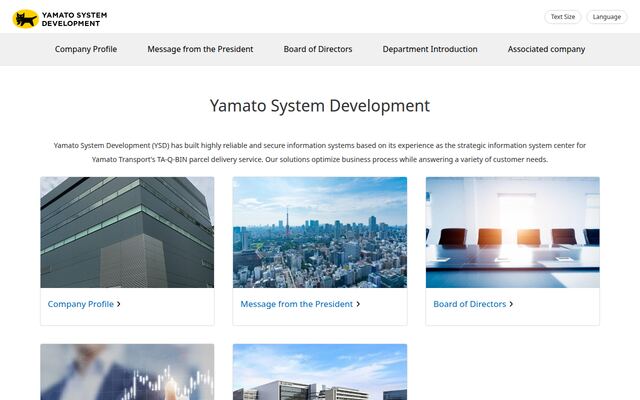640x400 pixels.
Task: Click the stock chart businessman thumbnail
Action: point(127,372)
